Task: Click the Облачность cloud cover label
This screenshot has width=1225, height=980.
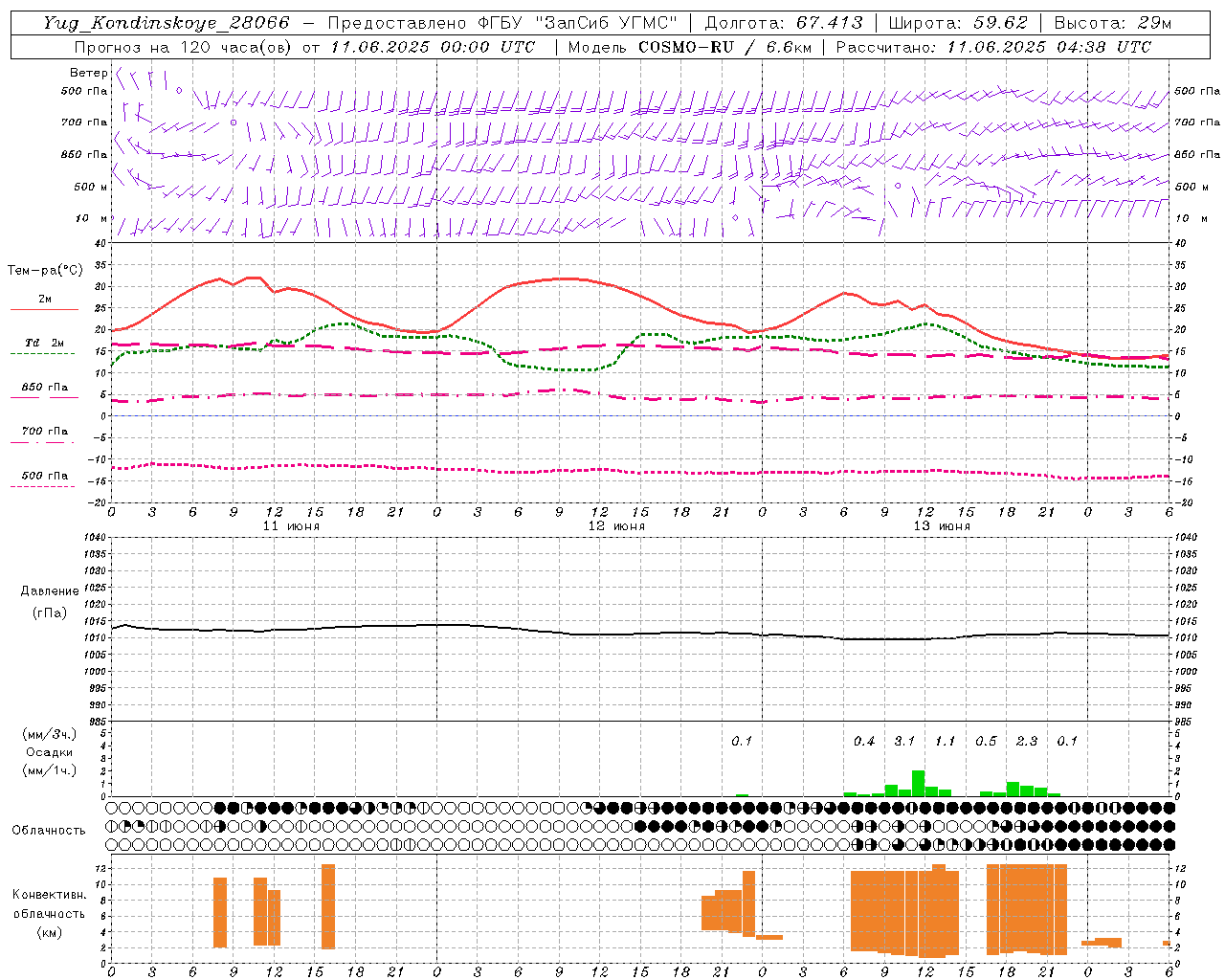Action: (49, 831)
